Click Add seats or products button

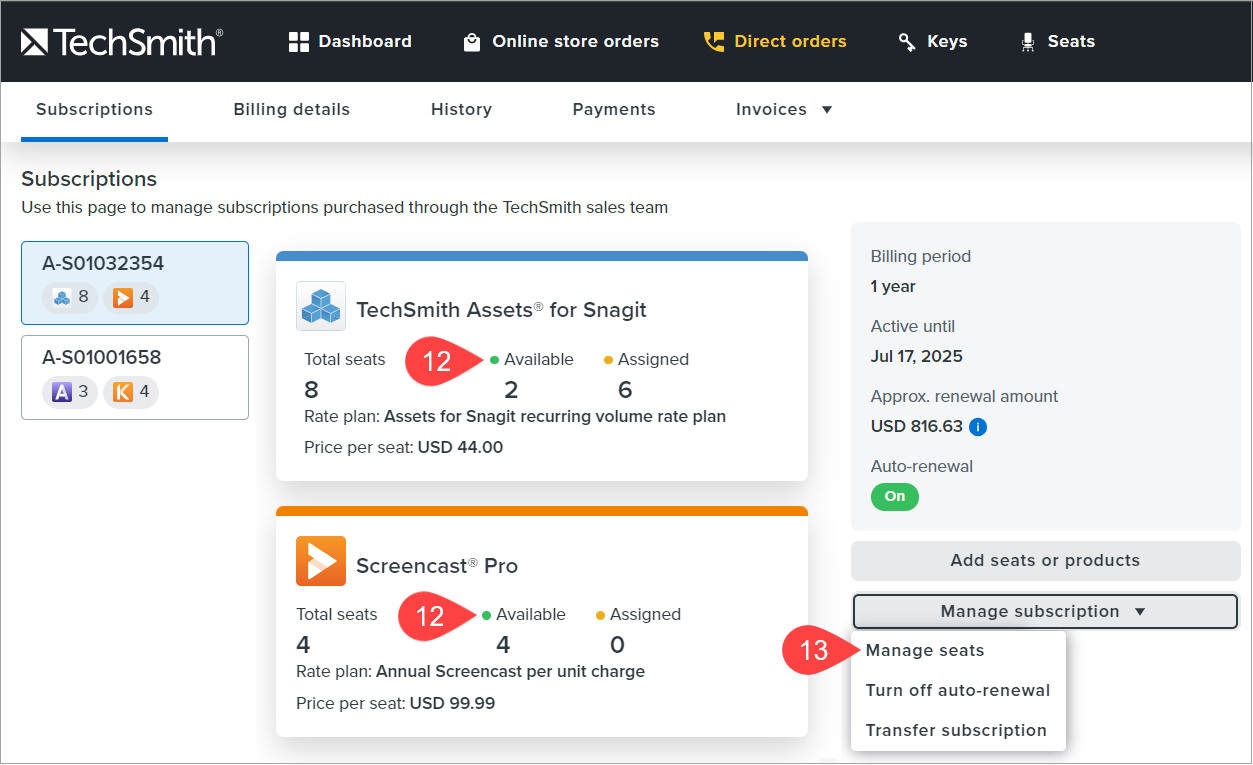click(1044, 560)
